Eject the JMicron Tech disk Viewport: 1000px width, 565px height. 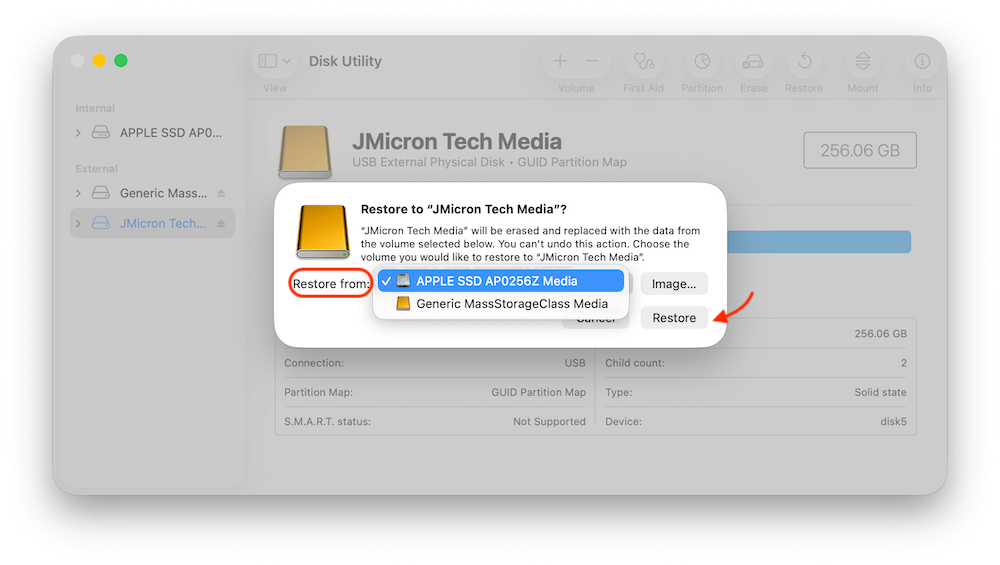click(x=221, y=223)
